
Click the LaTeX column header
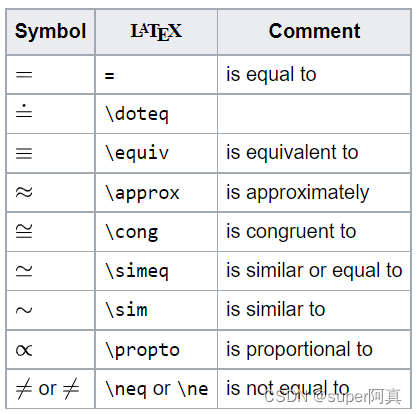pyautogui.click(x=156, y=31)
